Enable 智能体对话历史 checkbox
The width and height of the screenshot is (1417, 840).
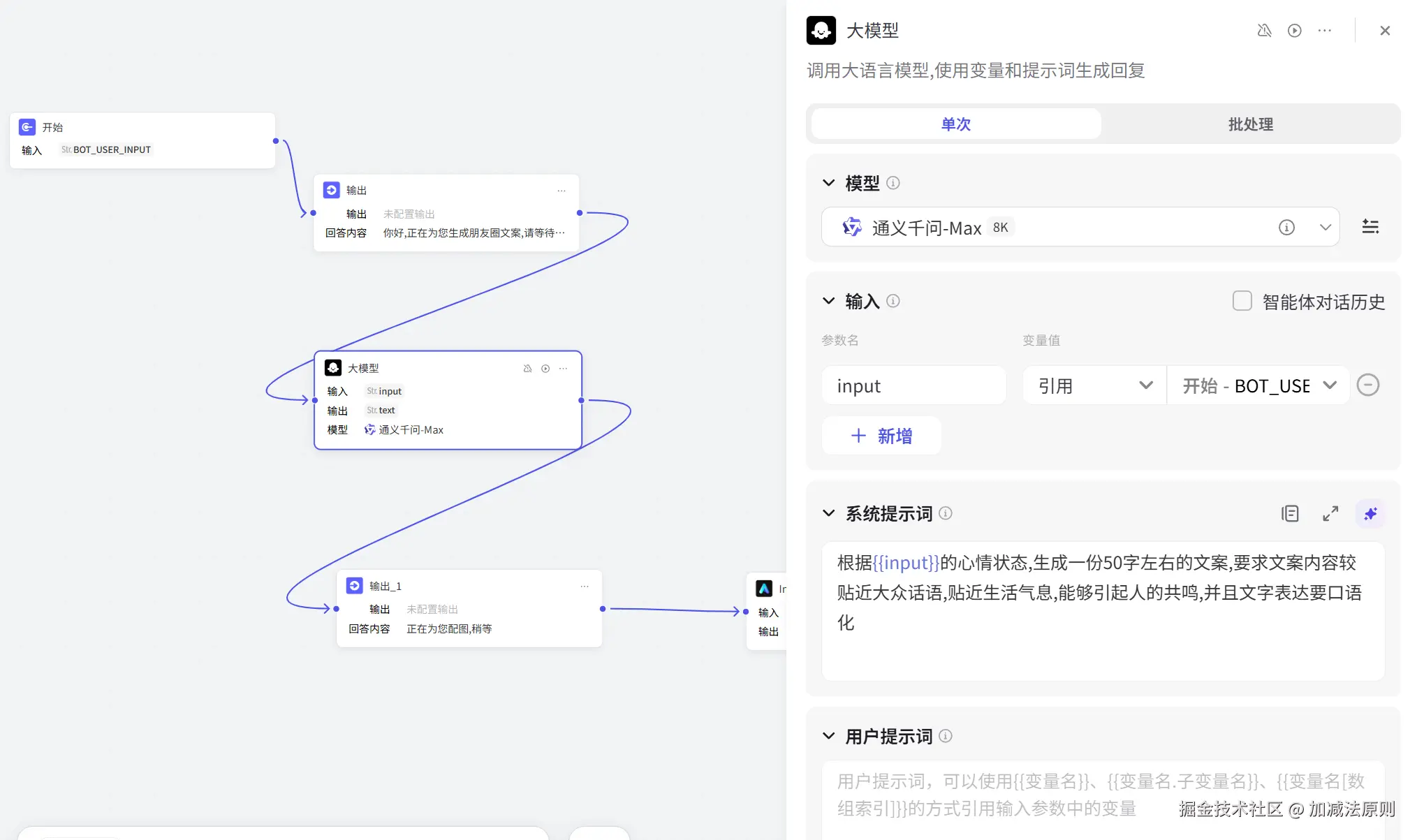pyautogui.click(x=1242, y=300)
